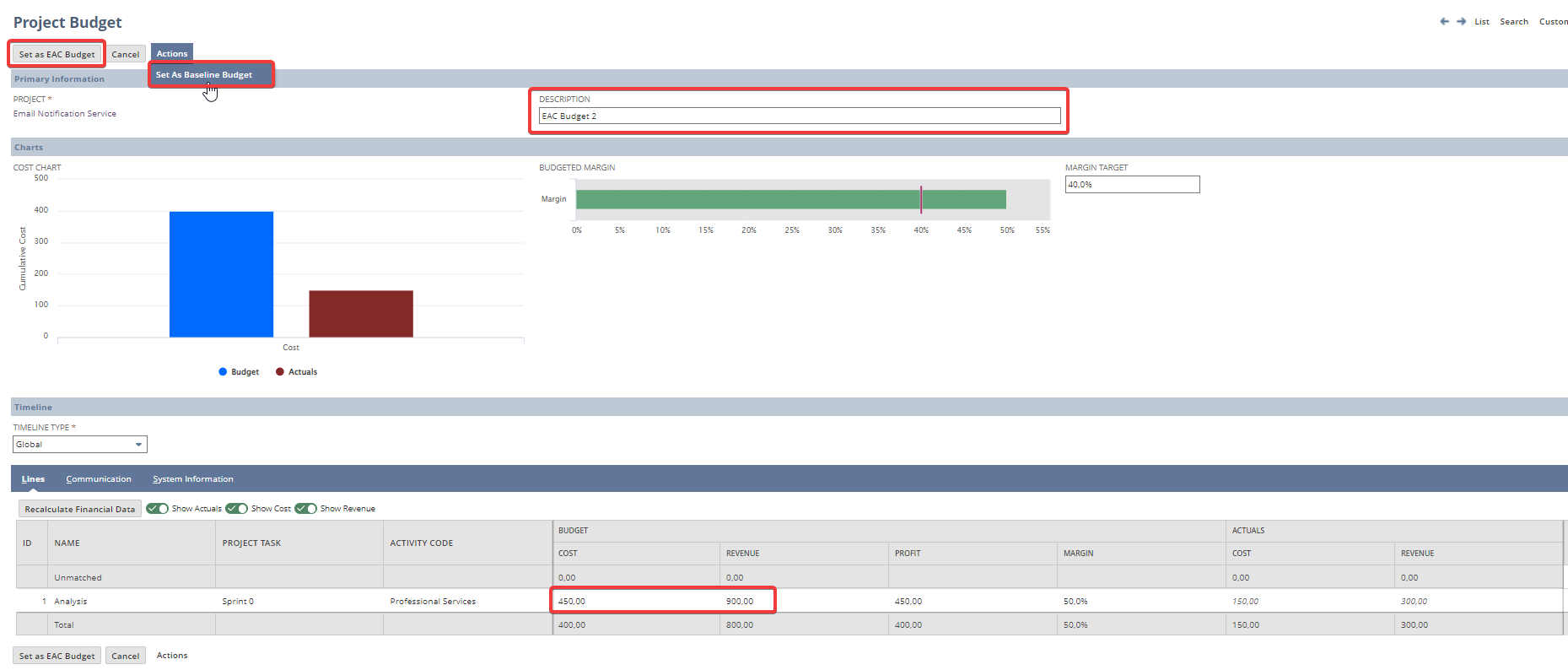Click the Email Notification Service project name
This screenshot has height=670, width=1568.
click(x=65, y=114)
